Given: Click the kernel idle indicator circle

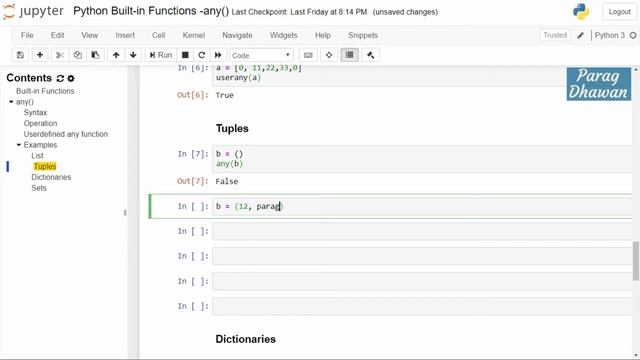Looking at the screenshot, I should coord(633,36).
